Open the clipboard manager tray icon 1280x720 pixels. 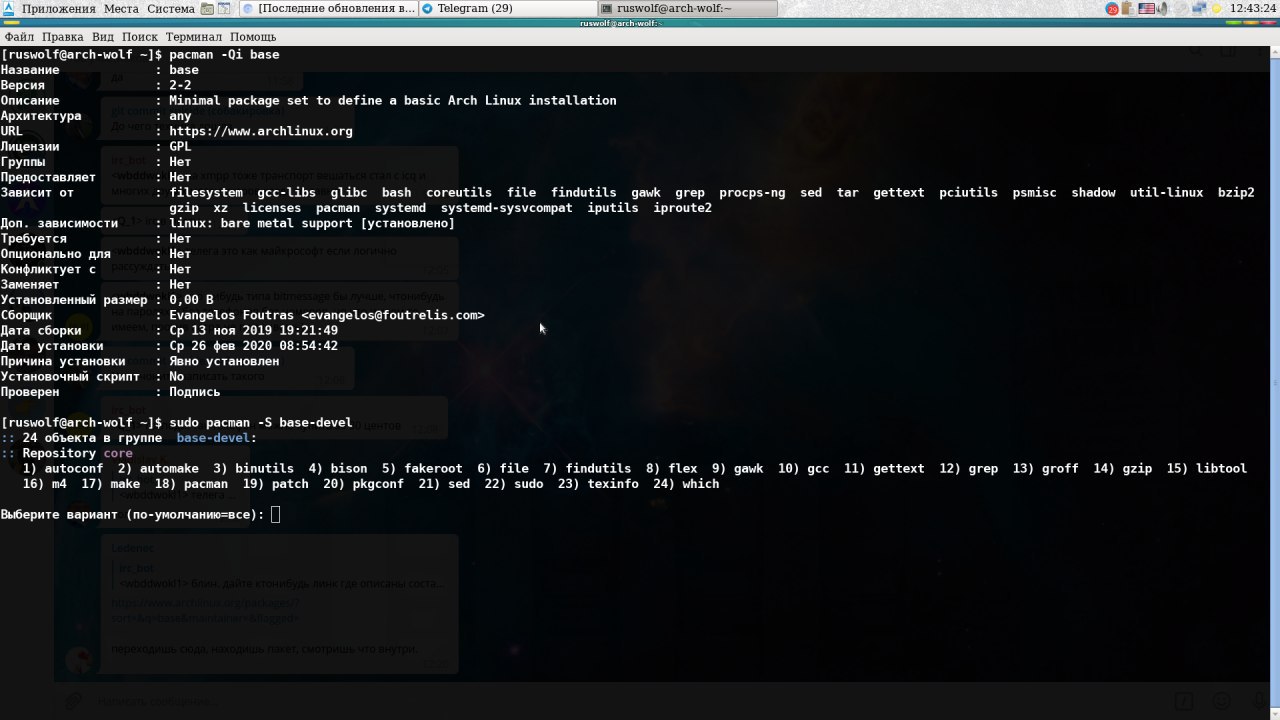(1128, 9)
